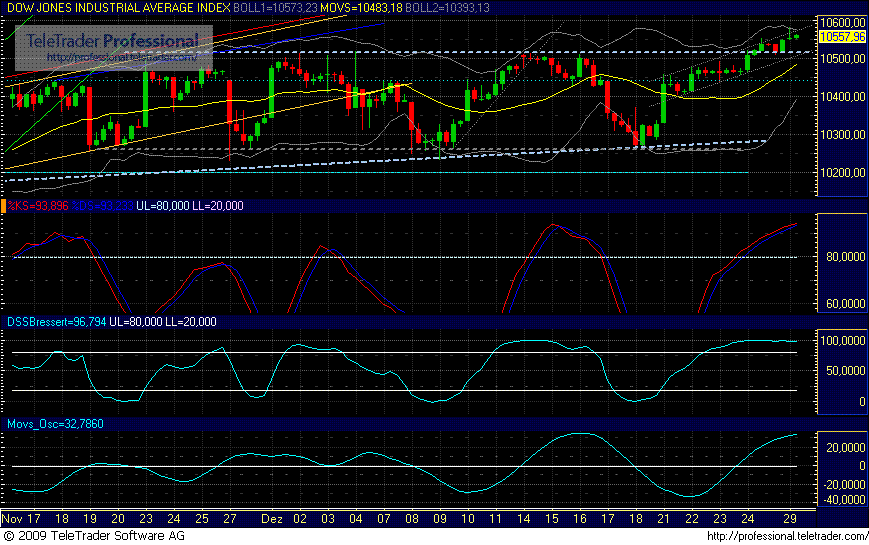
Task: Select the final date 29 on time axis
Action: point(788,520)
